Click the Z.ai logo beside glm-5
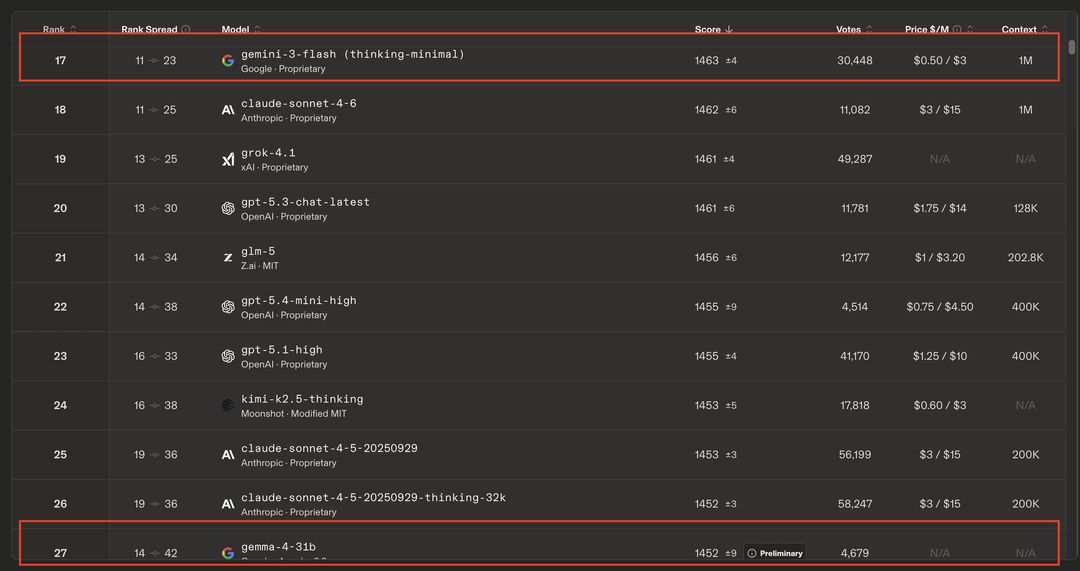 [228, 258]
